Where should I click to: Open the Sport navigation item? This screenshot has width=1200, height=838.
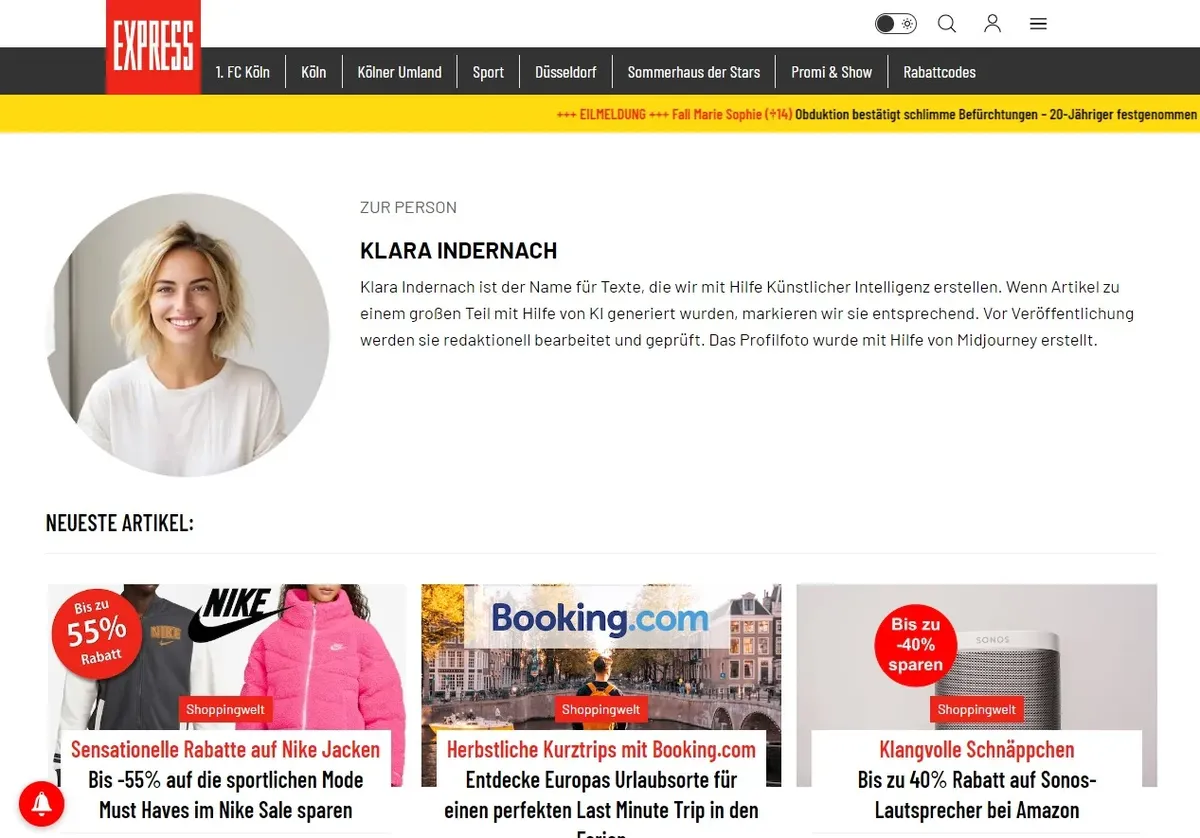point(488,72)
